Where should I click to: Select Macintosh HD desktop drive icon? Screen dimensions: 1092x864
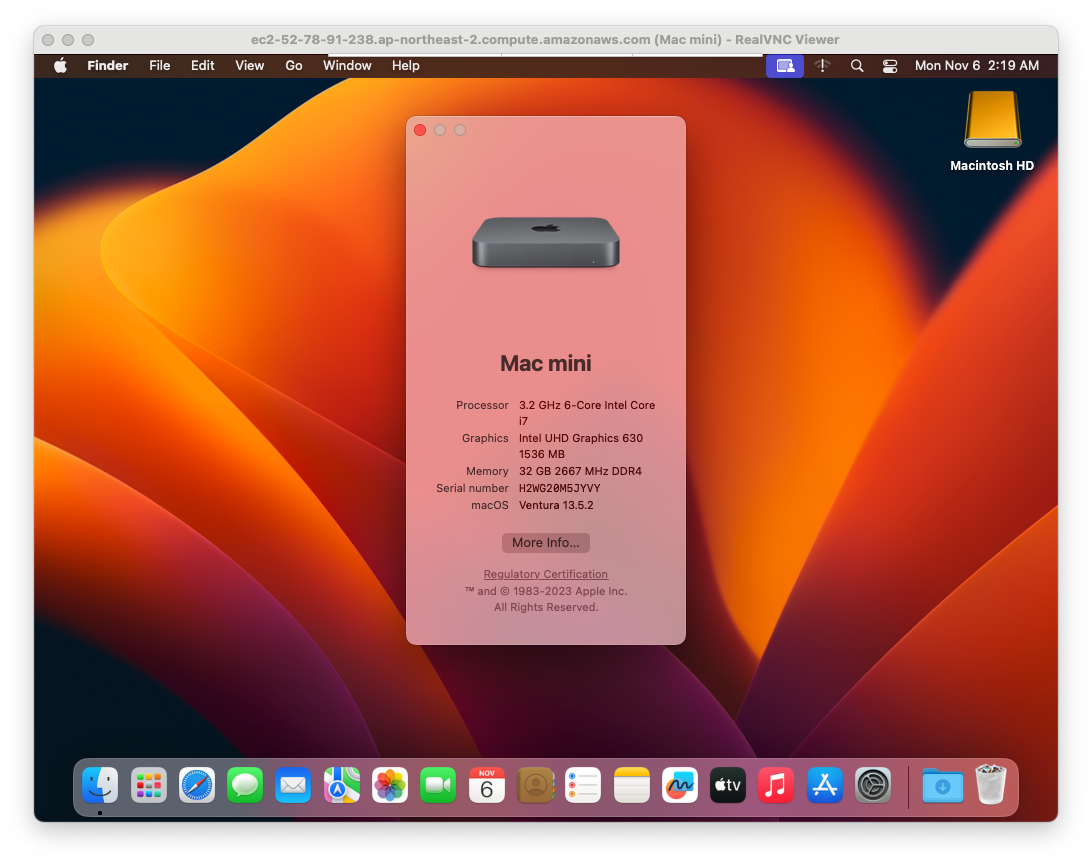coord(992,120)
